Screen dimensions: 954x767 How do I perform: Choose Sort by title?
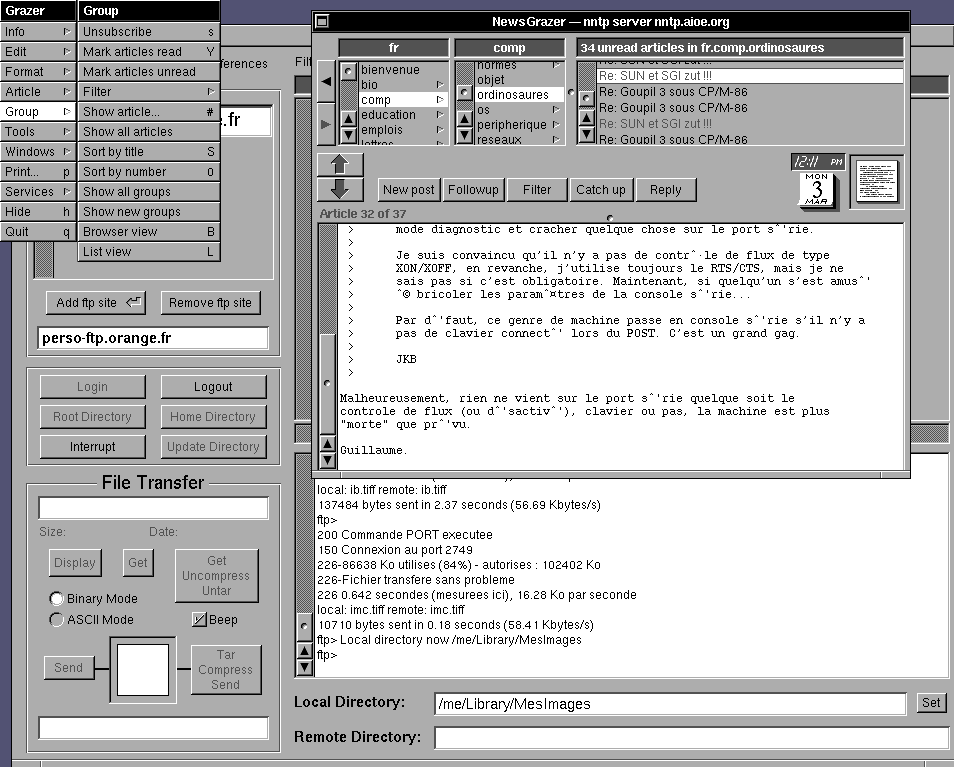(x=149, y=151)
